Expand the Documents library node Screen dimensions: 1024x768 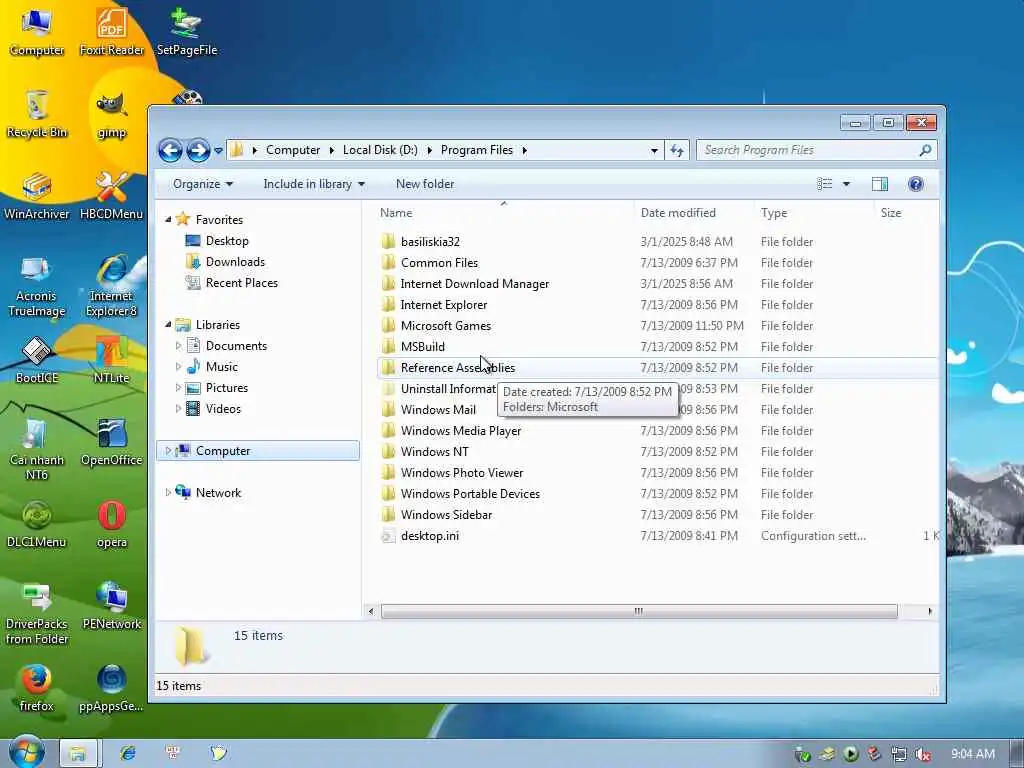click(x=178, y=345)
